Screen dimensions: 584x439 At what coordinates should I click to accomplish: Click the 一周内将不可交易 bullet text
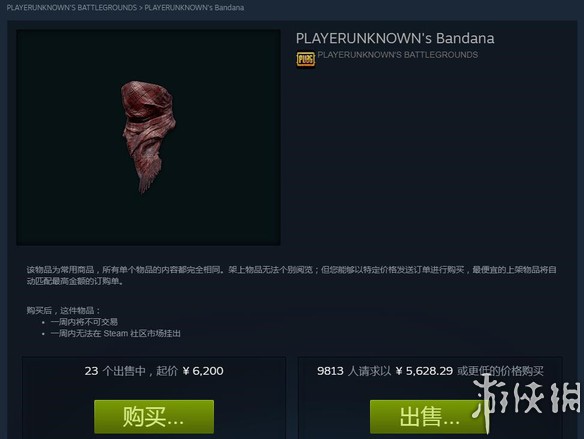tap(84, 322)
